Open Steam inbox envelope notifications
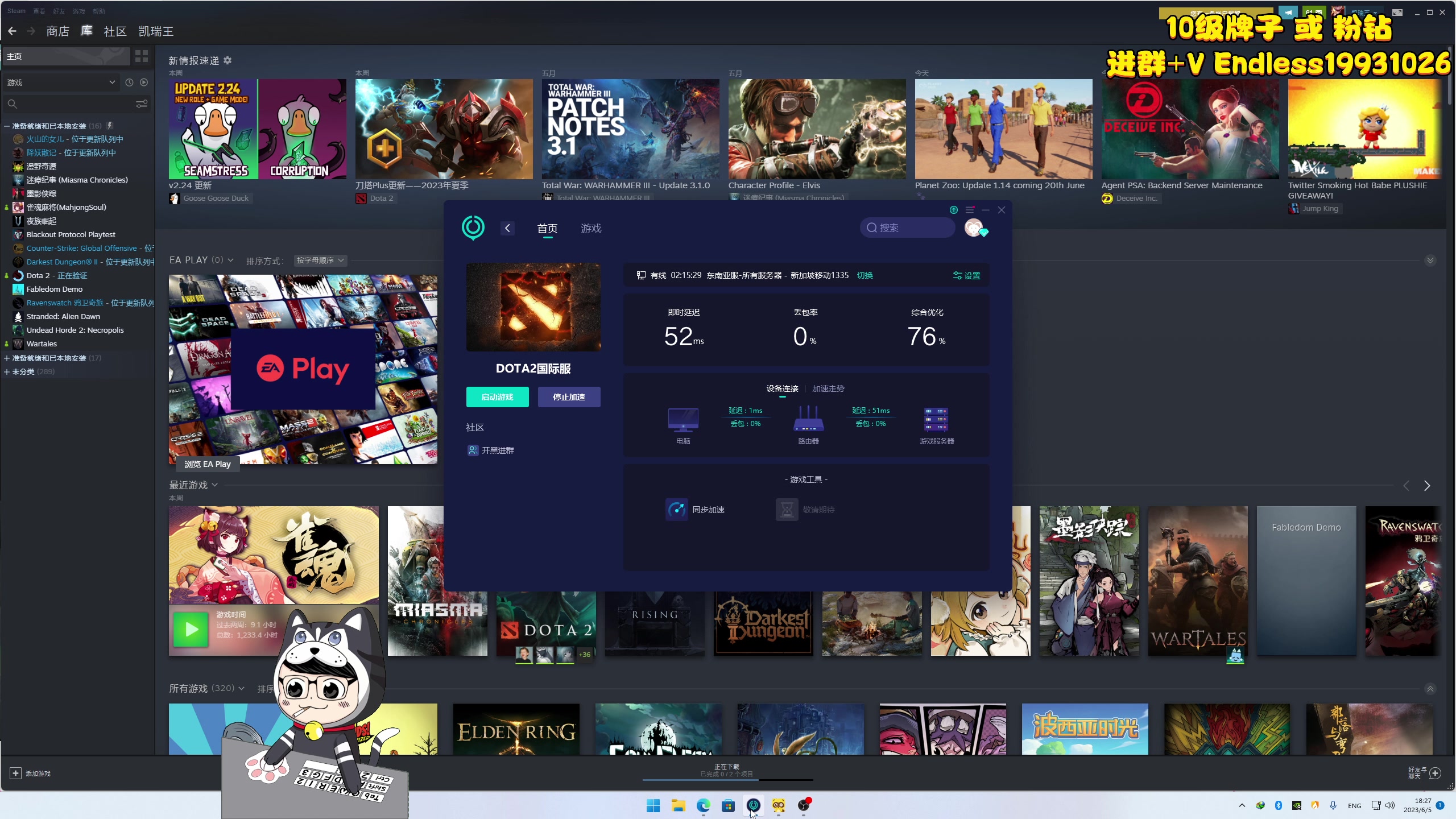 click(1314, 12)
